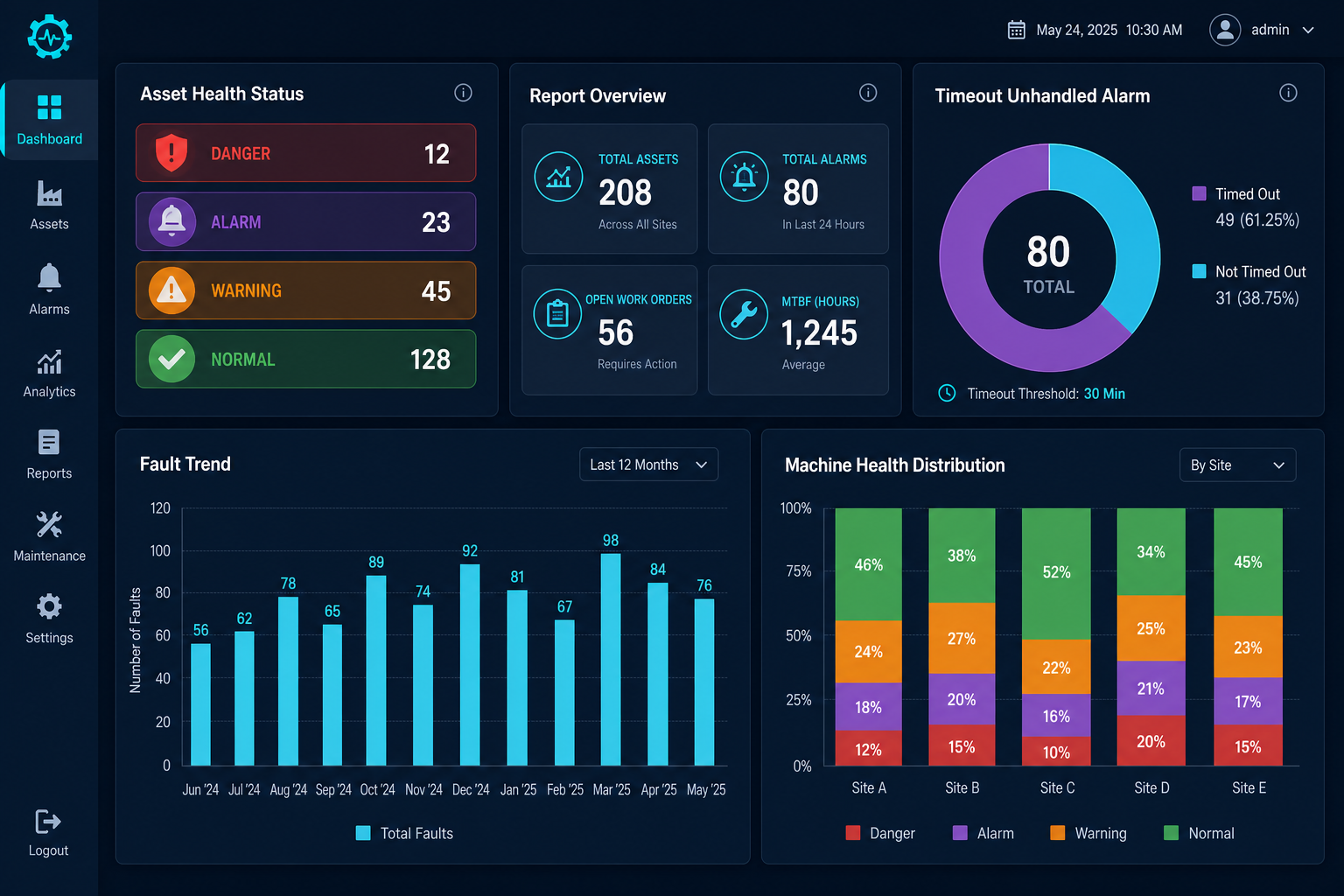Viewport: 1344px width, 896px height.
Task: Click Site D 20% danger segment
Action: pyautogui.click(x=1151, y=740)
